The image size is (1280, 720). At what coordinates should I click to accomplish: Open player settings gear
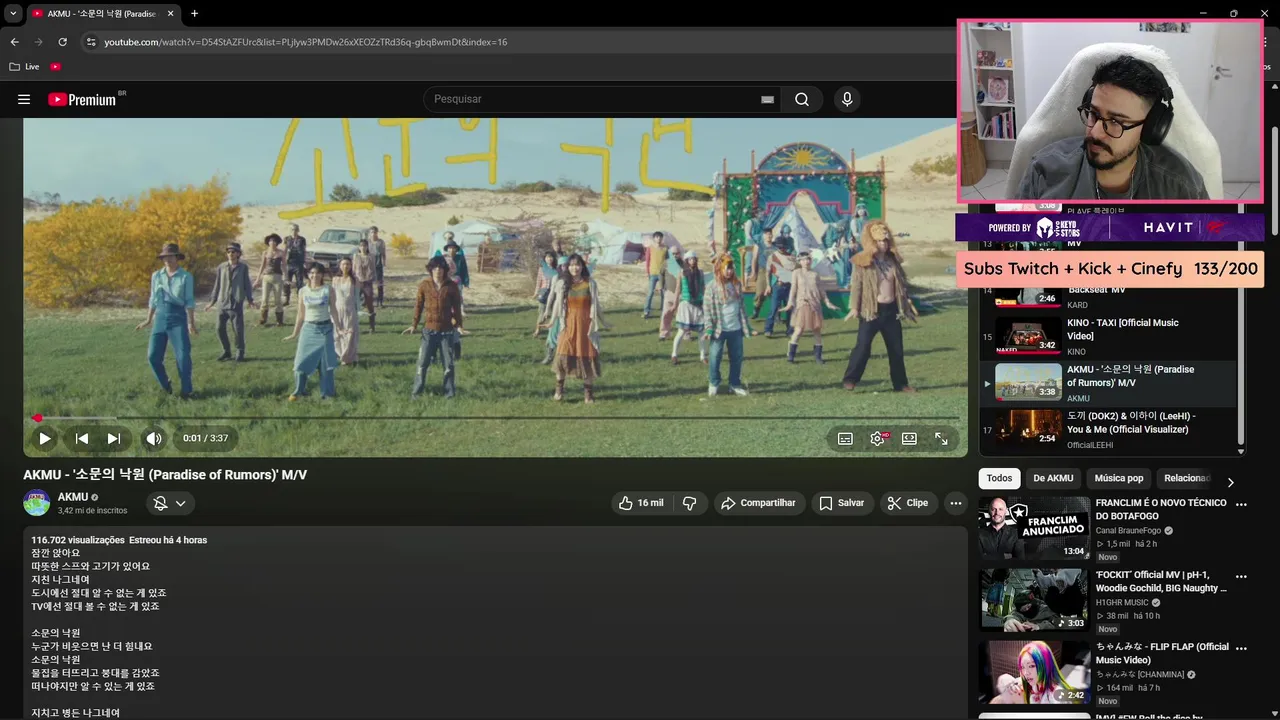click(877, 438)
